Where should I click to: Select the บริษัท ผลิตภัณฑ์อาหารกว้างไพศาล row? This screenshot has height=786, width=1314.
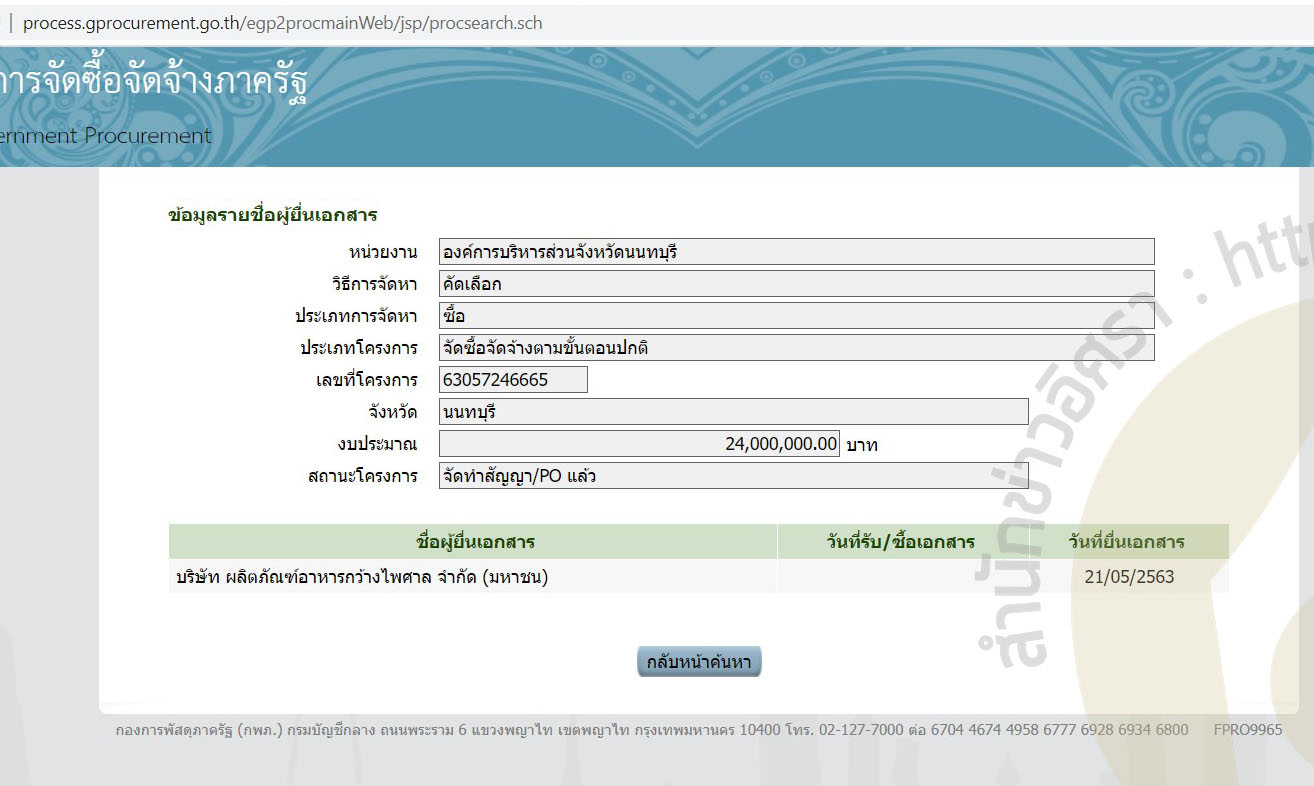pyautogui.click(x=362, y=577)
